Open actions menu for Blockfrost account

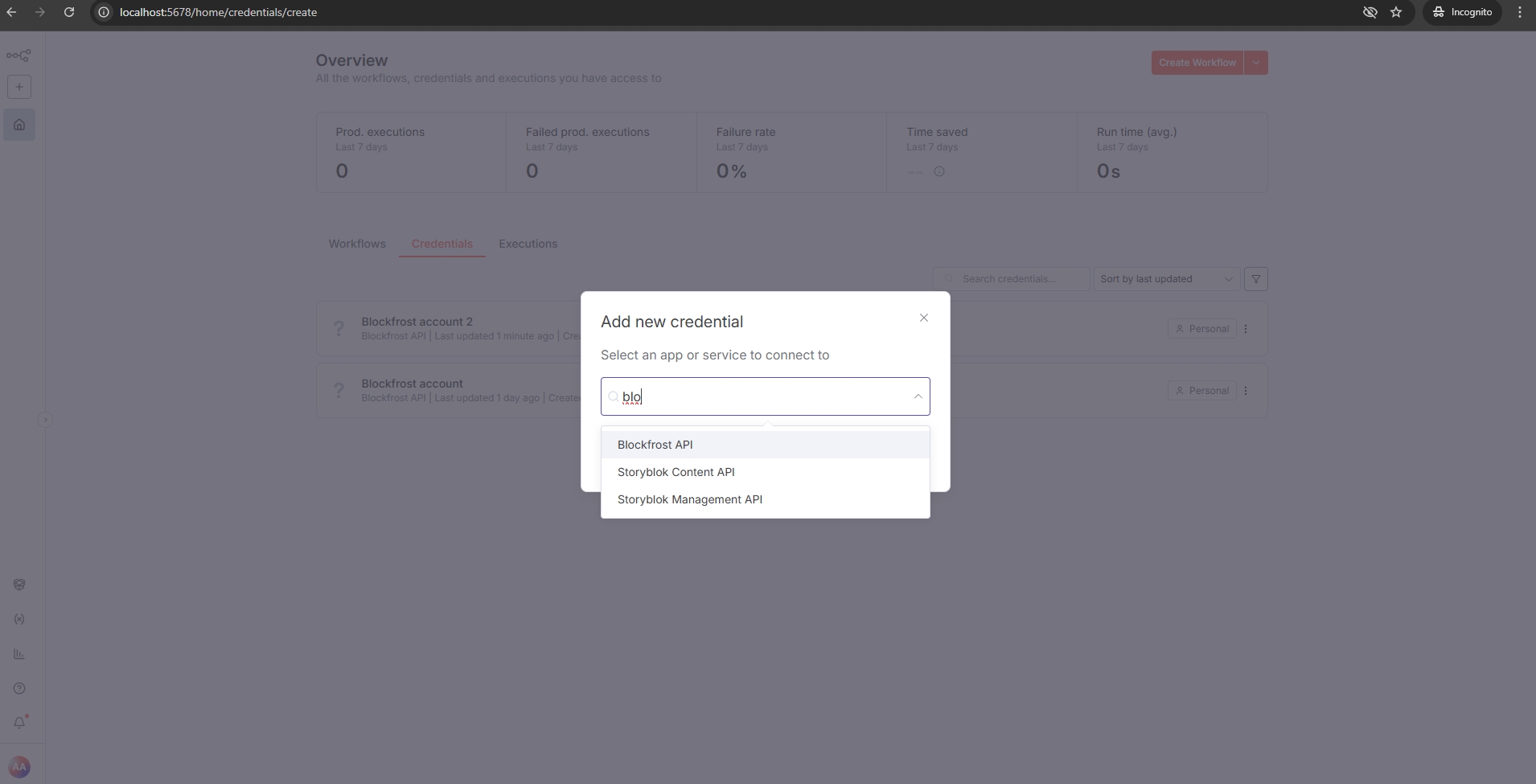[1246, 391]
